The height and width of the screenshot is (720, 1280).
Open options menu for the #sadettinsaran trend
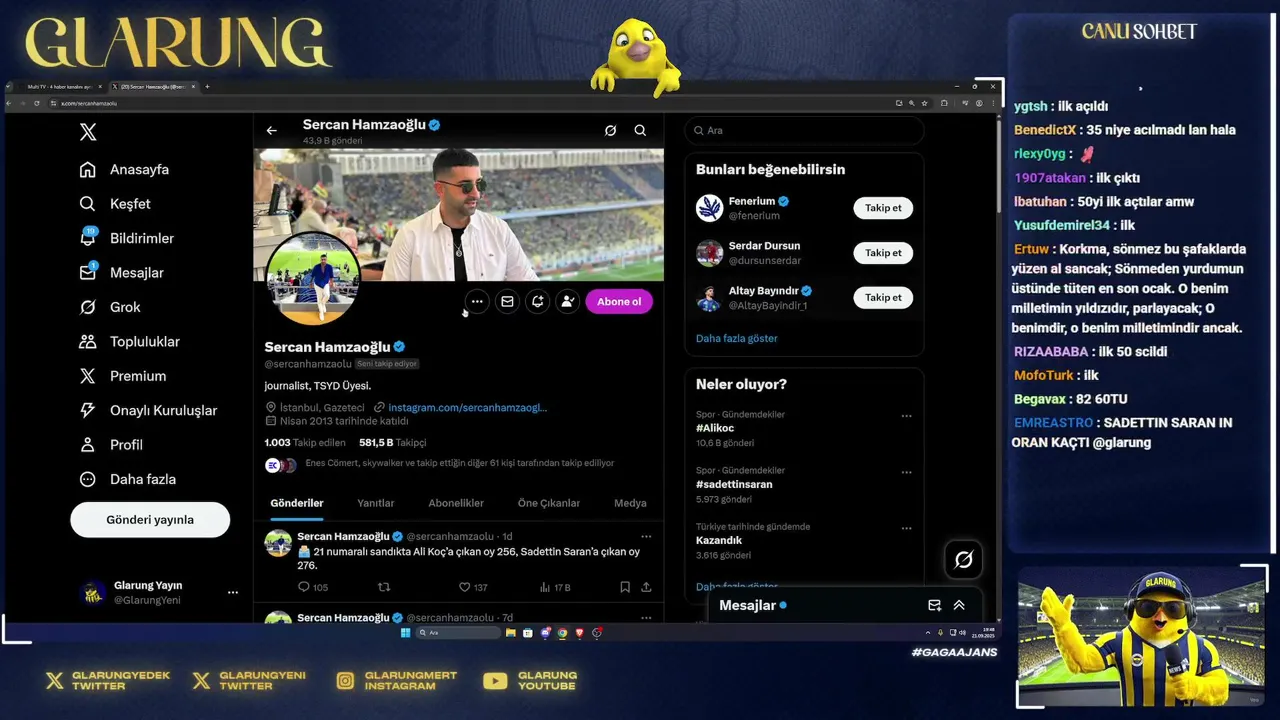[x=906, y=472]
